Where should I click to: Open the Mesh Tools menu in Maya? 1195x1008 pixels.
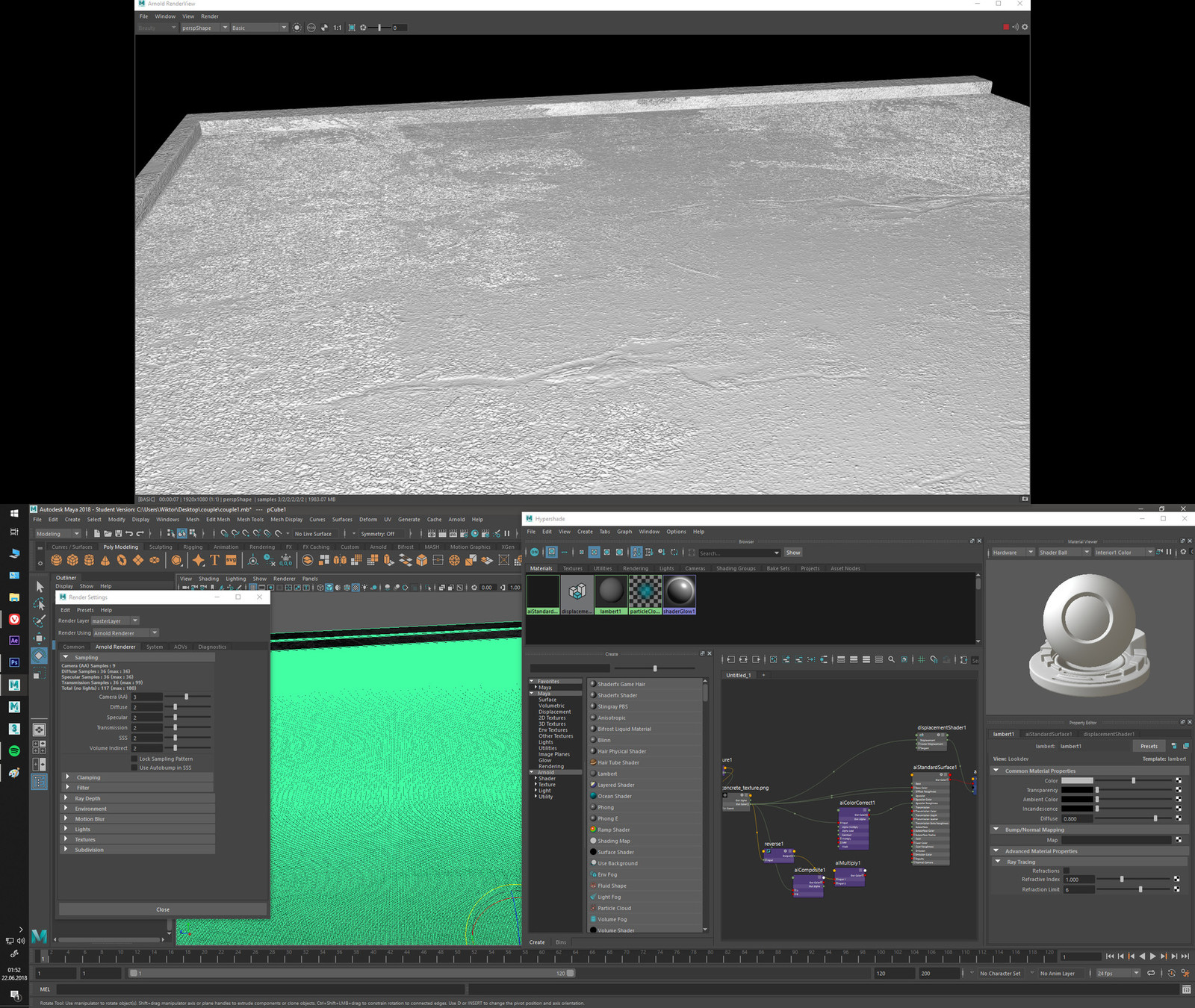[x=250, y=520]
